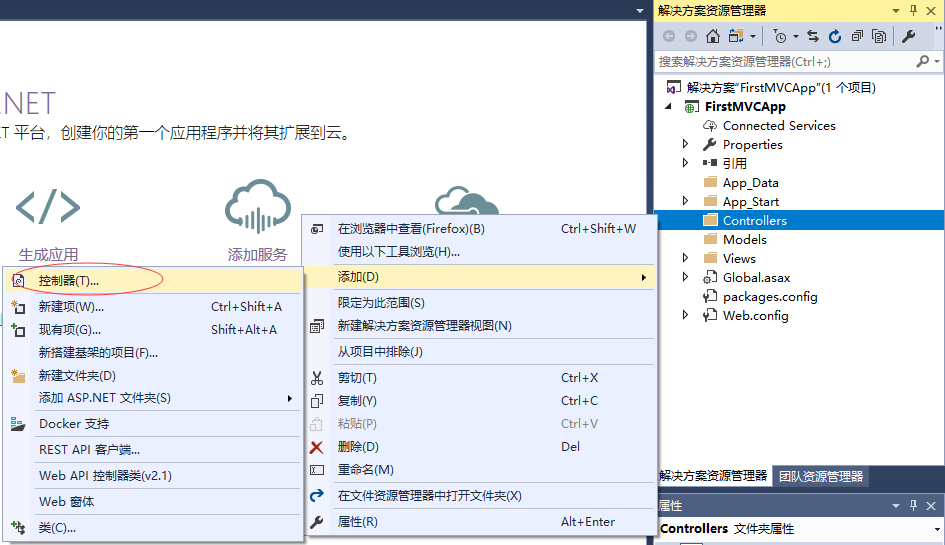Collapse the FirstMVCApp project node

tap(668, 106)
